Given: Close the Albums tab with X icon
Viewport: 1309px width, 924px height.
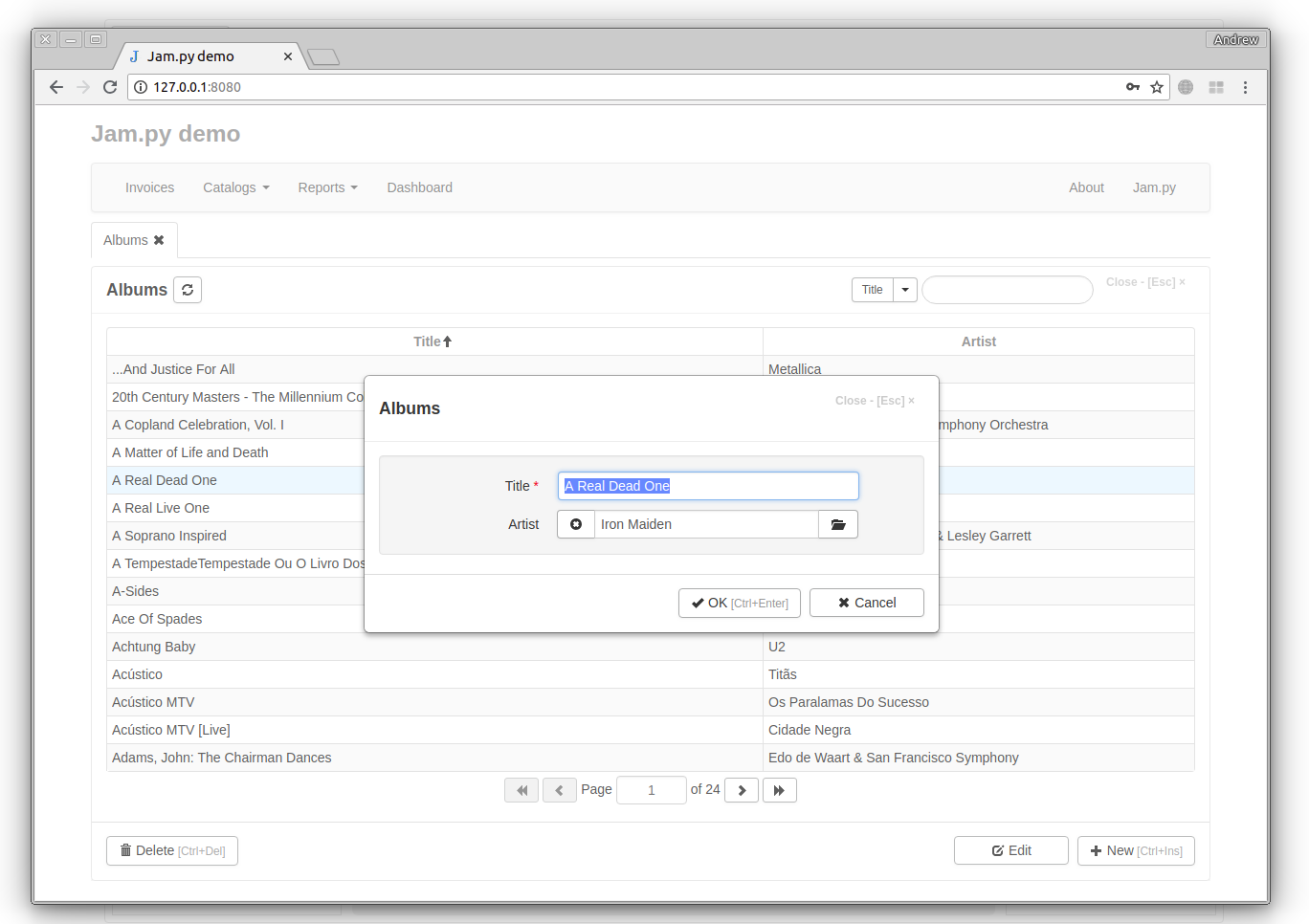Looking at the screenshot, I should click(x=159, y=240).
